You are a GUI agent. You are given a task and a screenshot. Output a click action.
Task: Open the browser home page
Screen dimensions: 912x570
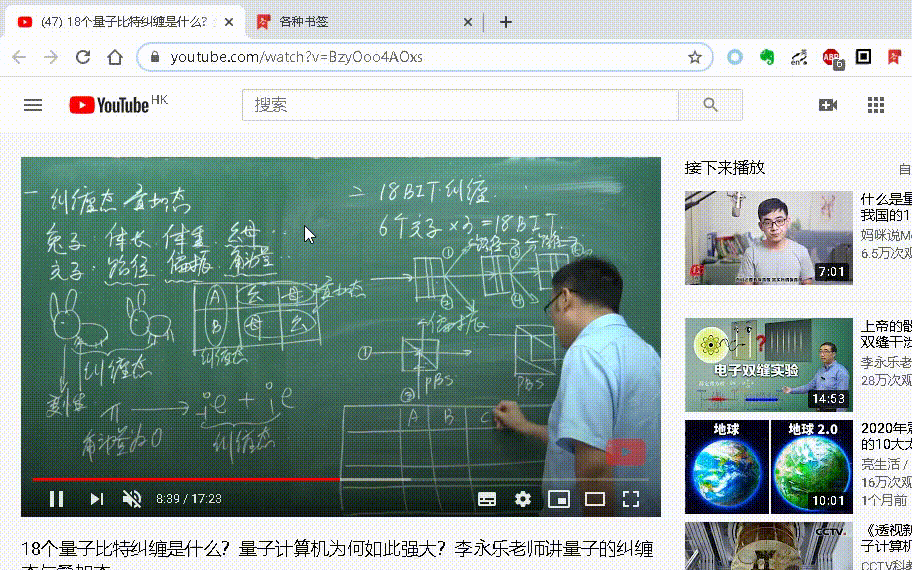[115, 57]
